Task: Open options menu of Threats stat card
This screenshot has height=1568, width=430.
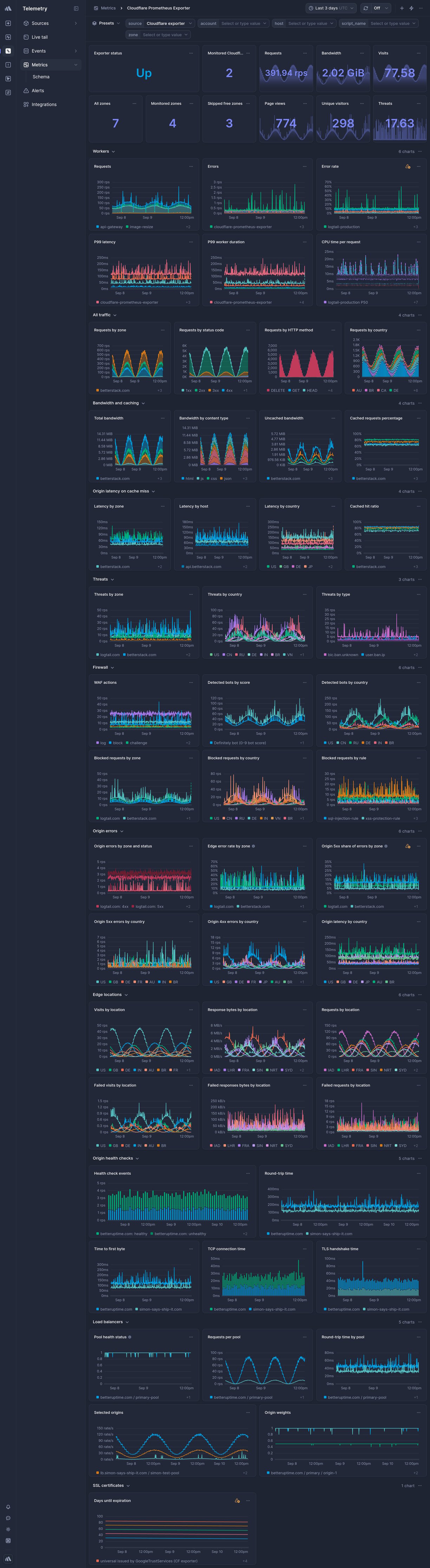Action: (418, 104)
